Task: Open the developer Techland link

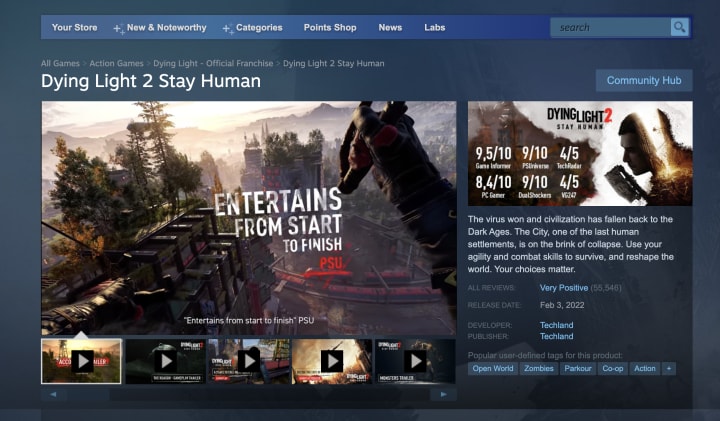Action: [x=556, y=325]
